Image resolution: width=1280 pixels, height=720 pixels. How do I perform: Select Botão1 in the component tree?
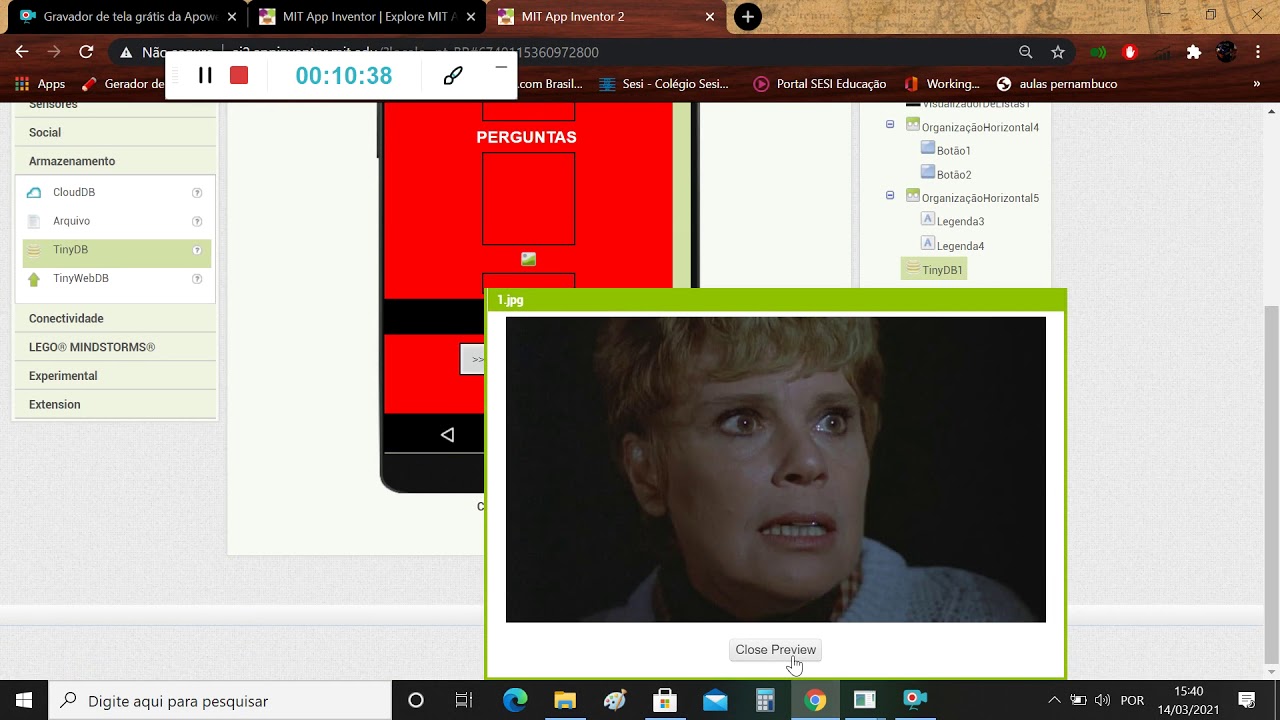[945, 150]
